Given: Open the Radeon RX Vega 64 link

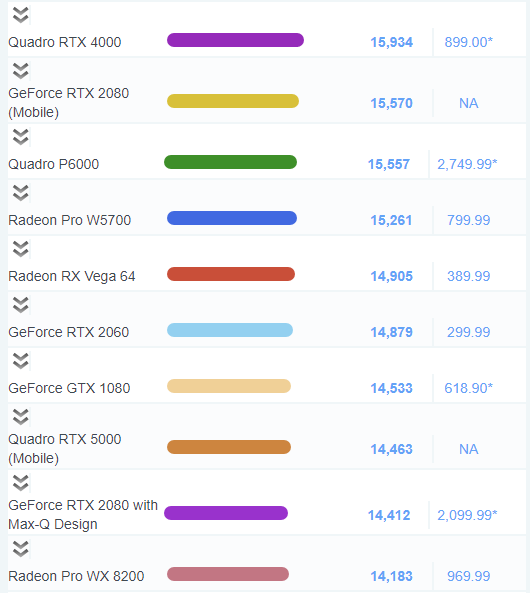Looking at the screenshot, I should tap(72, 276).
